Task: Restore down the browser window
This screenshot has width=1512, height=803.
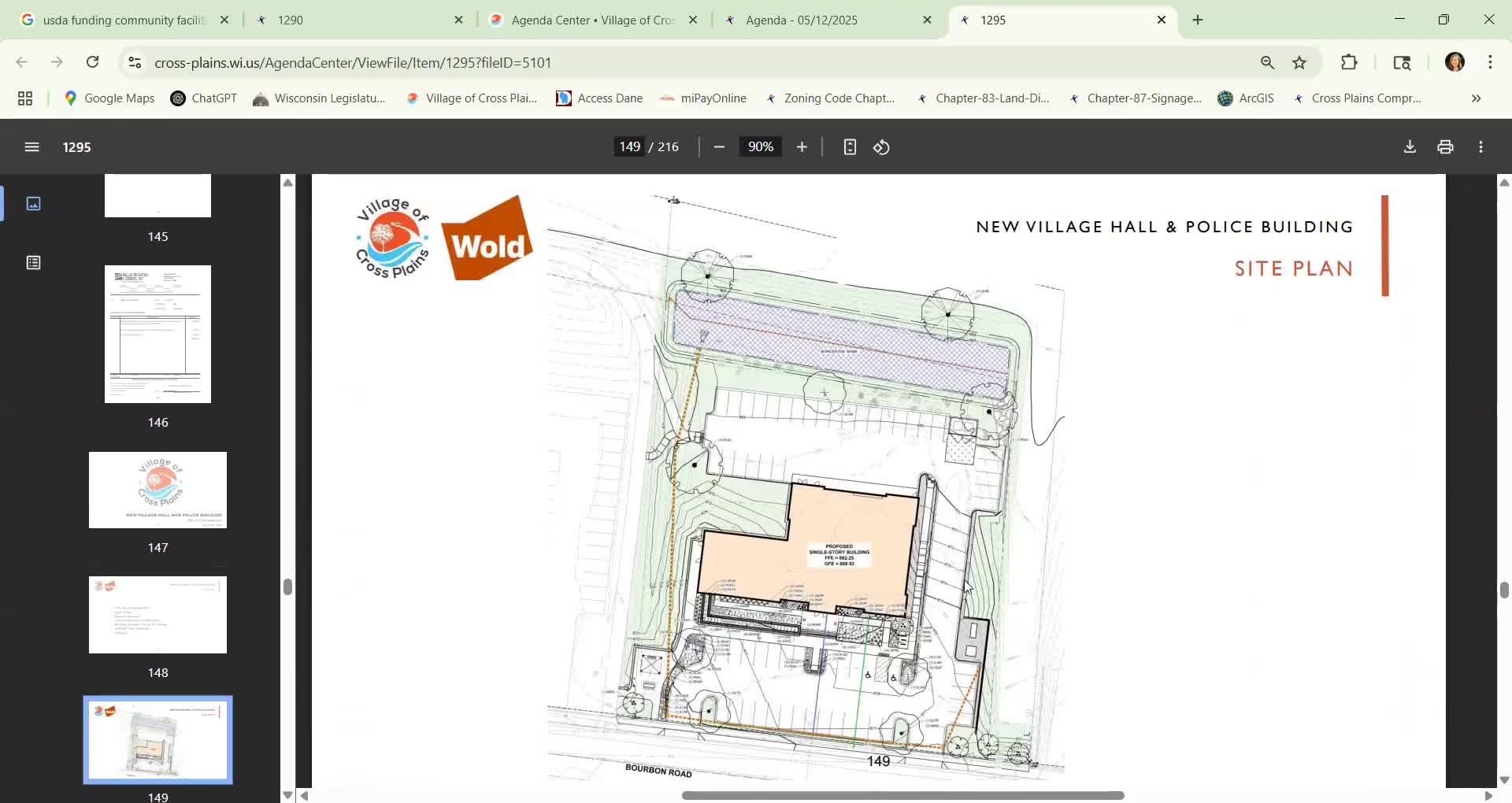Action: (x=1443, y=20)
